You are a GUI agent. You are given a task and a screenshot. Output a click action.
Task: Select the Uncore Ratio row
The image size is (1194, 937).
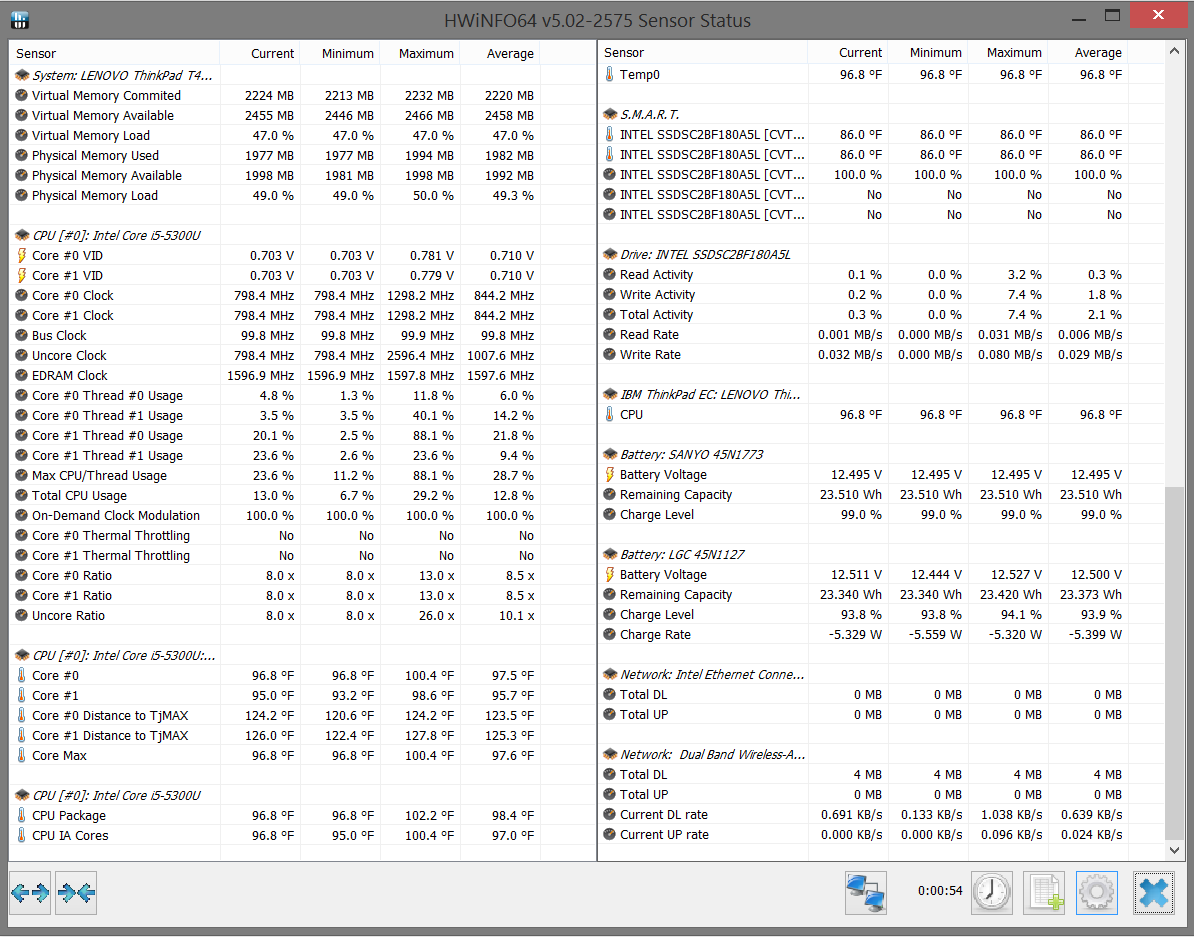[x=302, y=616]
